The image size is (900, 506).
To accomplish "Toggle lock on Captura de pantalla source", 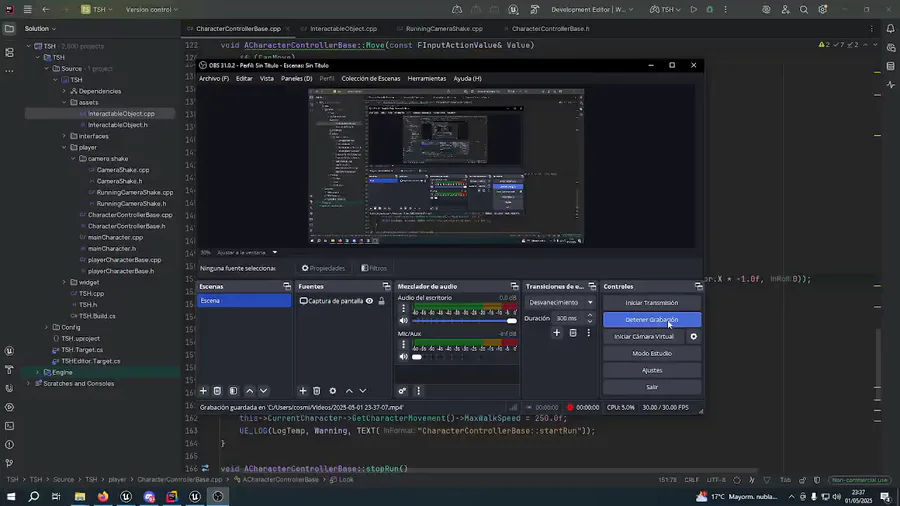I will tap(382, 301).
